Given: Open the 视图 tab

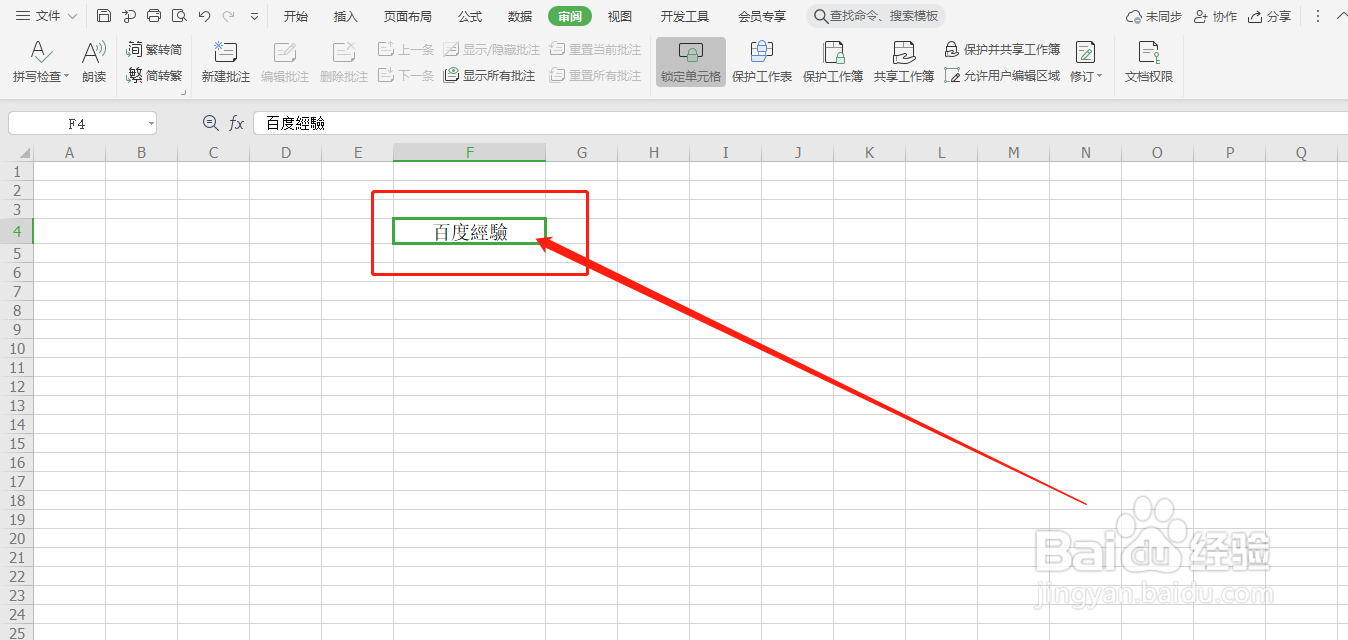Looking at the screenshot, I should 620,16.
